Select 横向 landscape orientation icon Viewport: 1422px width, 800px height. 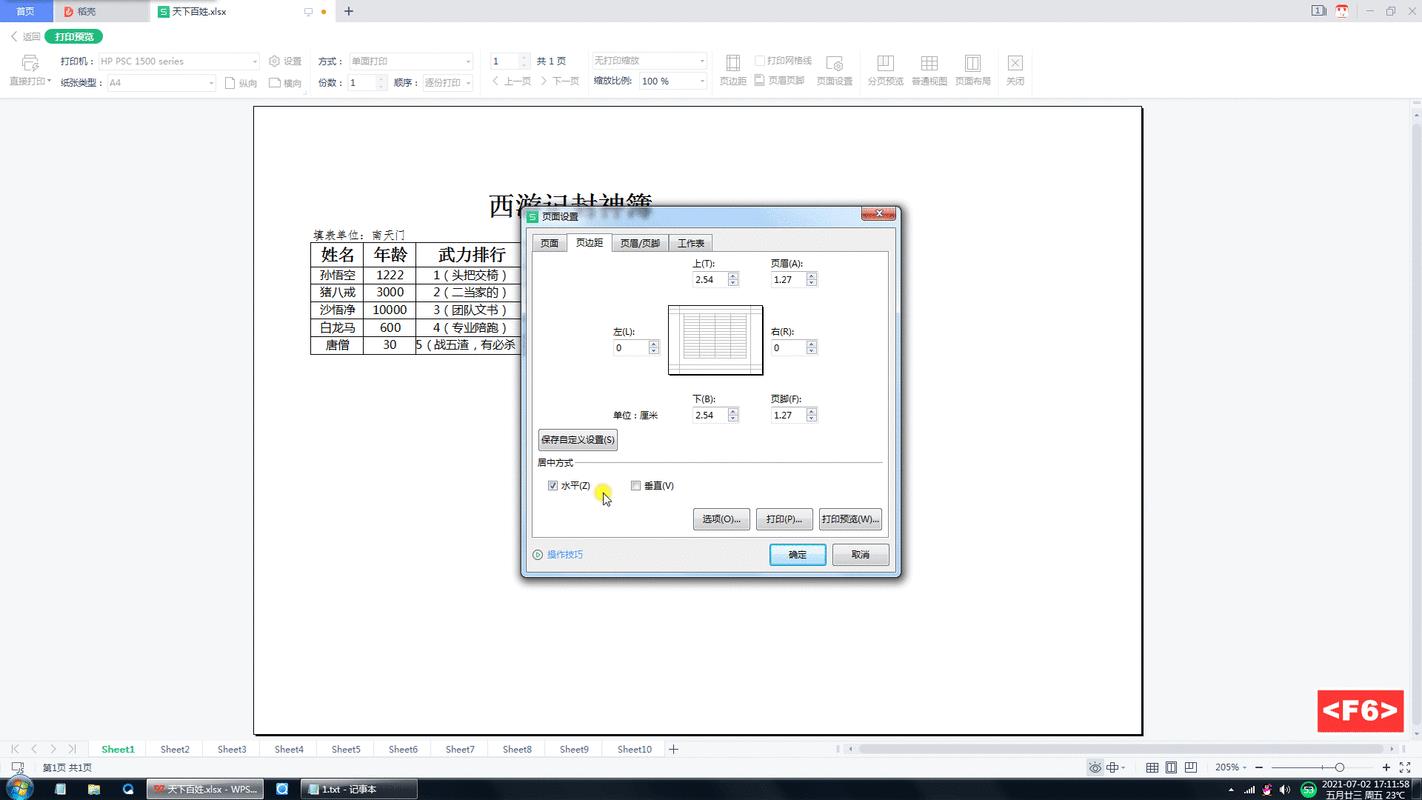point(275,83)
